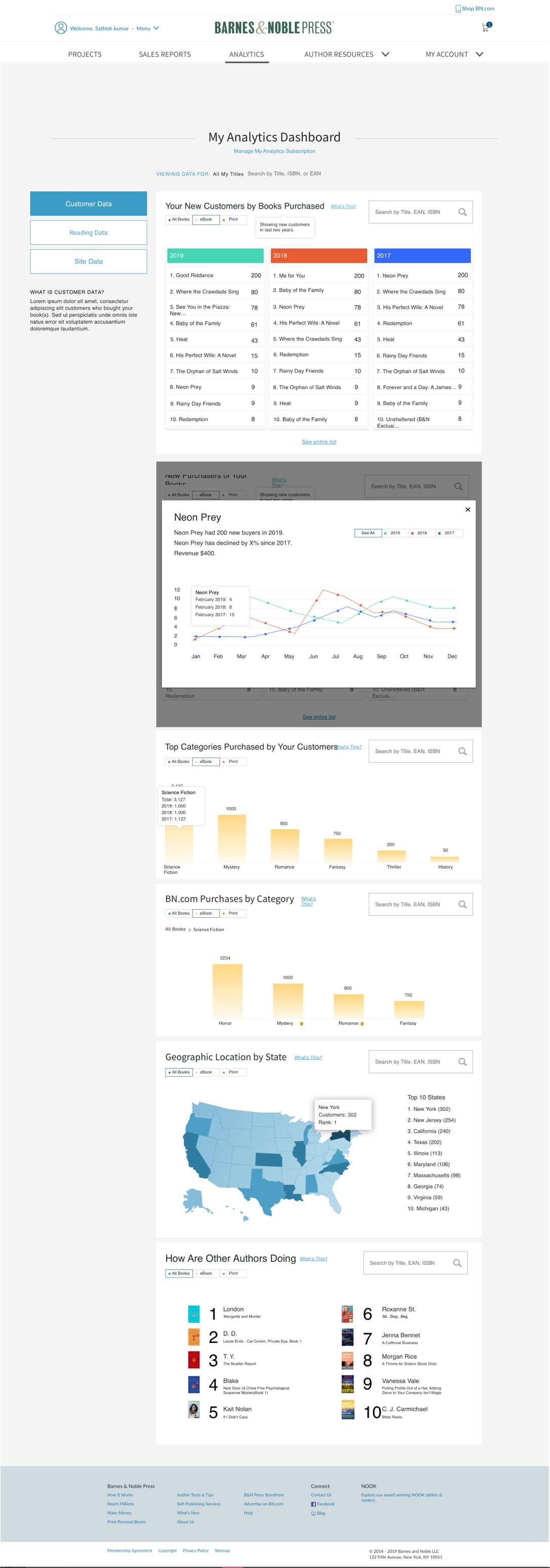Click the phone icon beside Shop BN.com
This screenshot has width=550, height=1568.
[x=457, y=9]
